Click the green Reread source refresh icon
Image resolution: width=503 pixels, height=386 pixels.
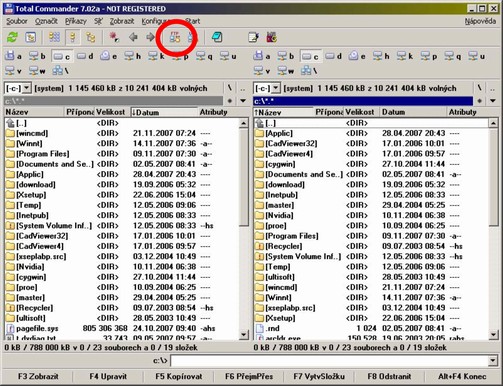click(12, 37)
